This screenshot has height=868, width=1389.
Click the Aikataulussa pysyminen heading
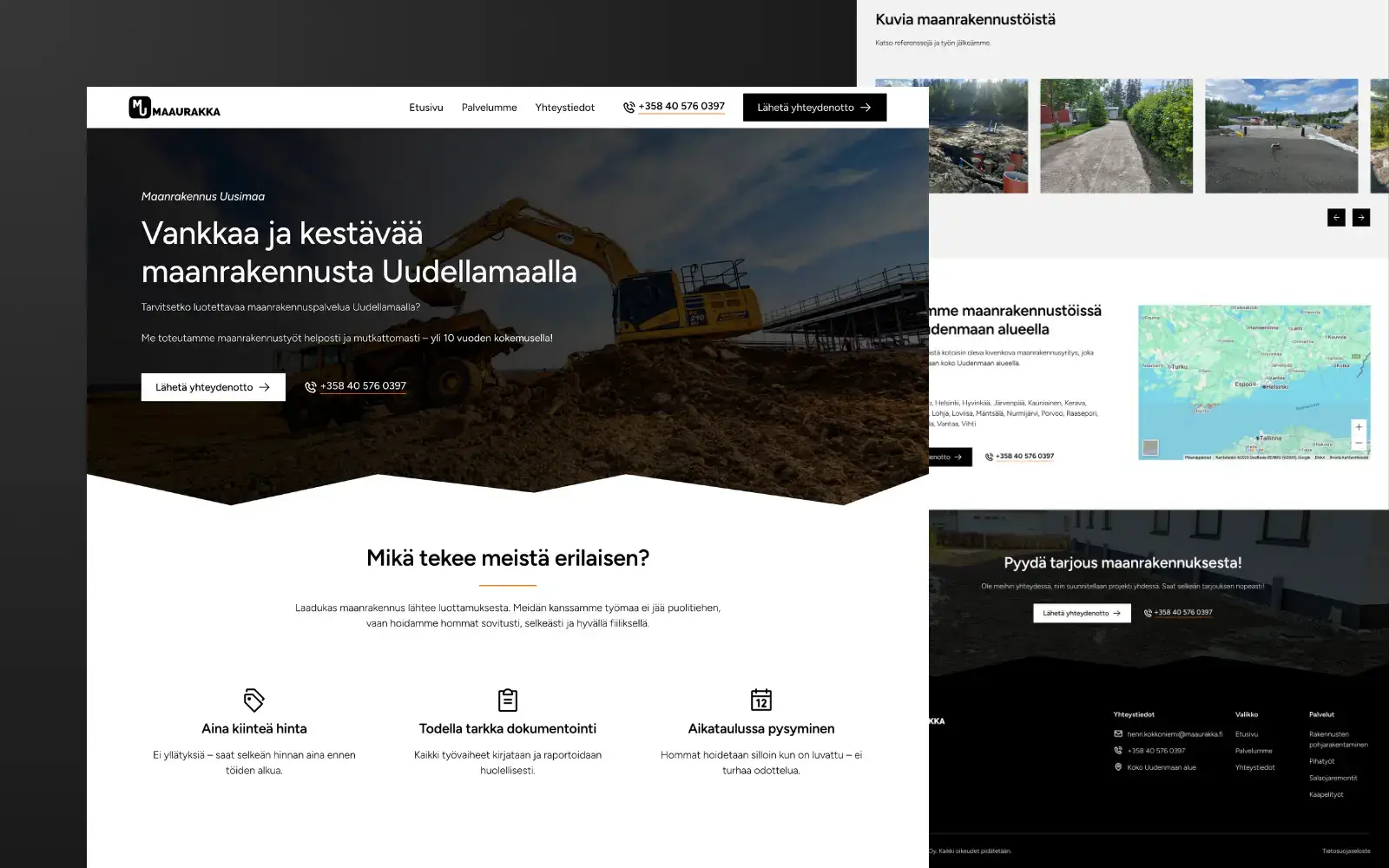point(761,729)
